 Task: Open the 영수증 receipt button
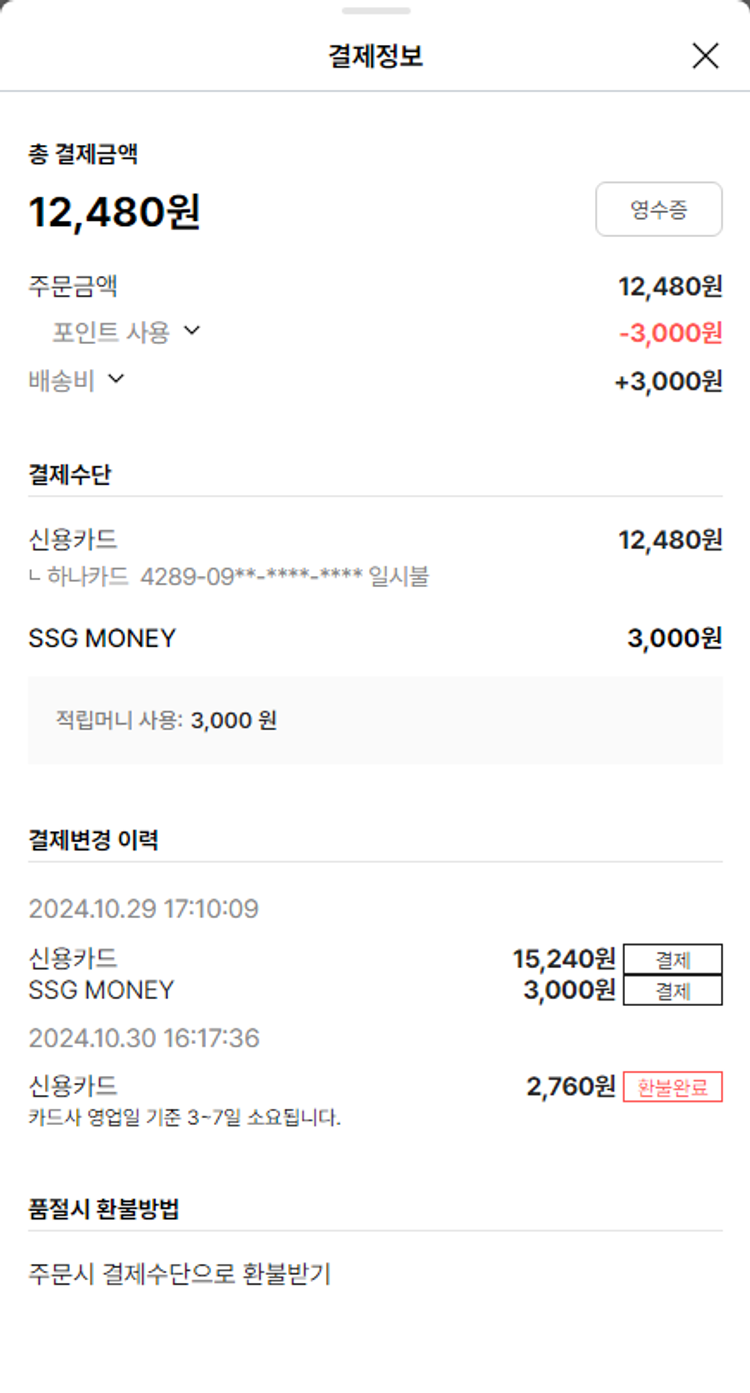click(x=659, y=209)
